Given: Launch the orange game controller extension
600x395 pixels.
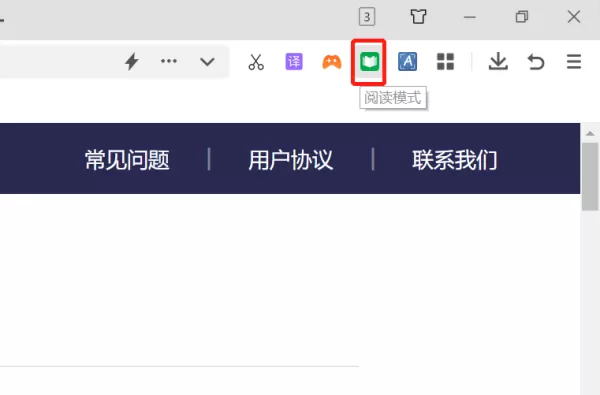Looking at the screenshot, I should coord(332,62).
